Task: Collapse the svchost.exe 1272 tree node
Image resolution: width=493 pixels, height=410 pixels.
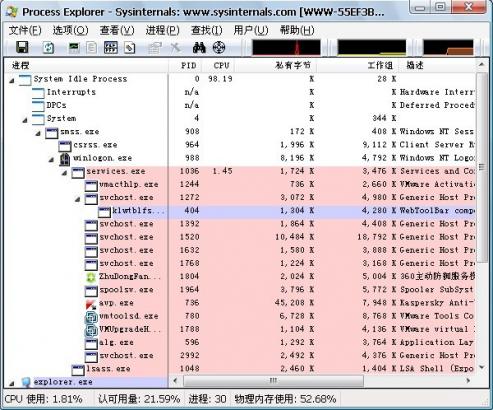Action: [77, 199]
